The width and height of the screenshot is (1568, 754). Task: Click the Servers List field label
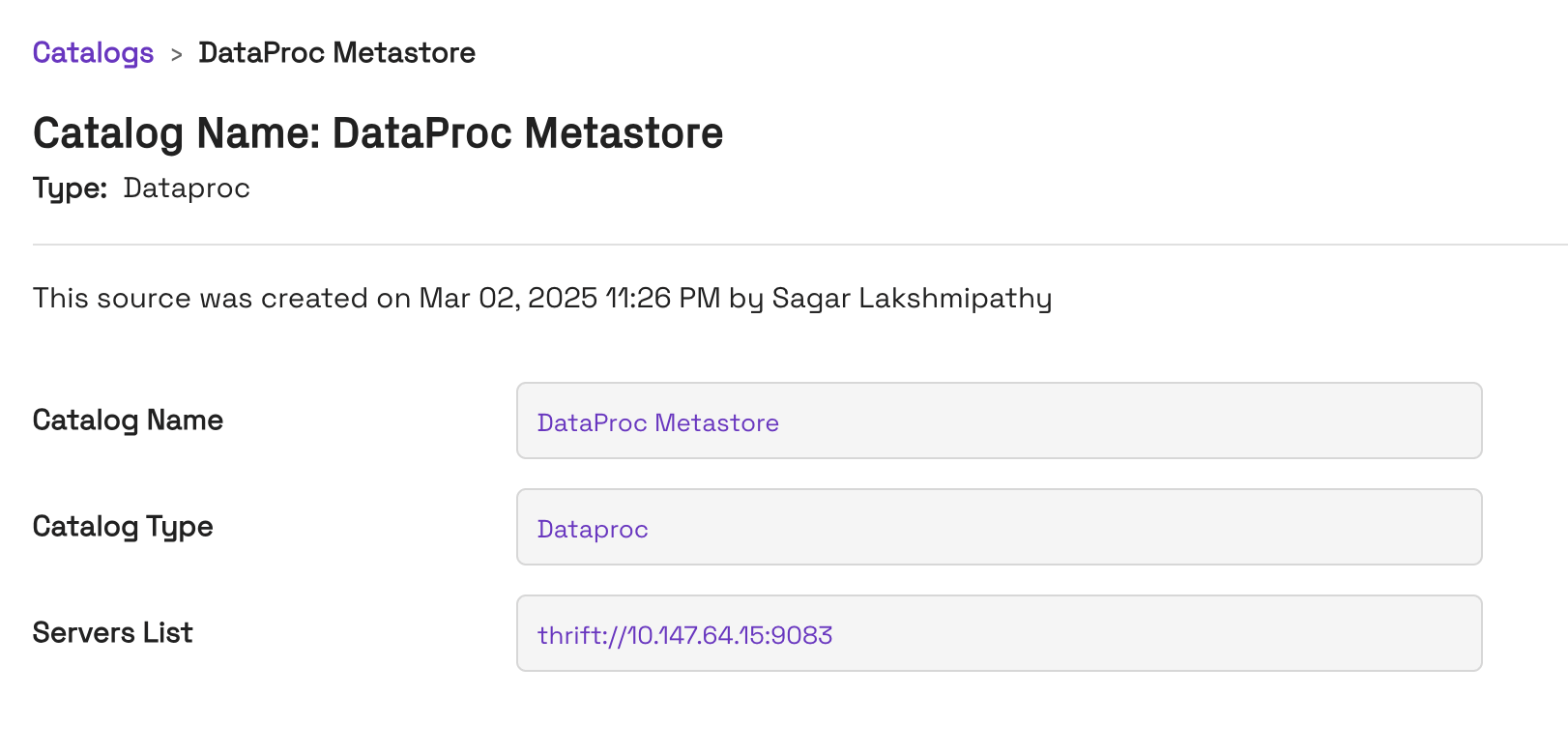pos(112,633)
